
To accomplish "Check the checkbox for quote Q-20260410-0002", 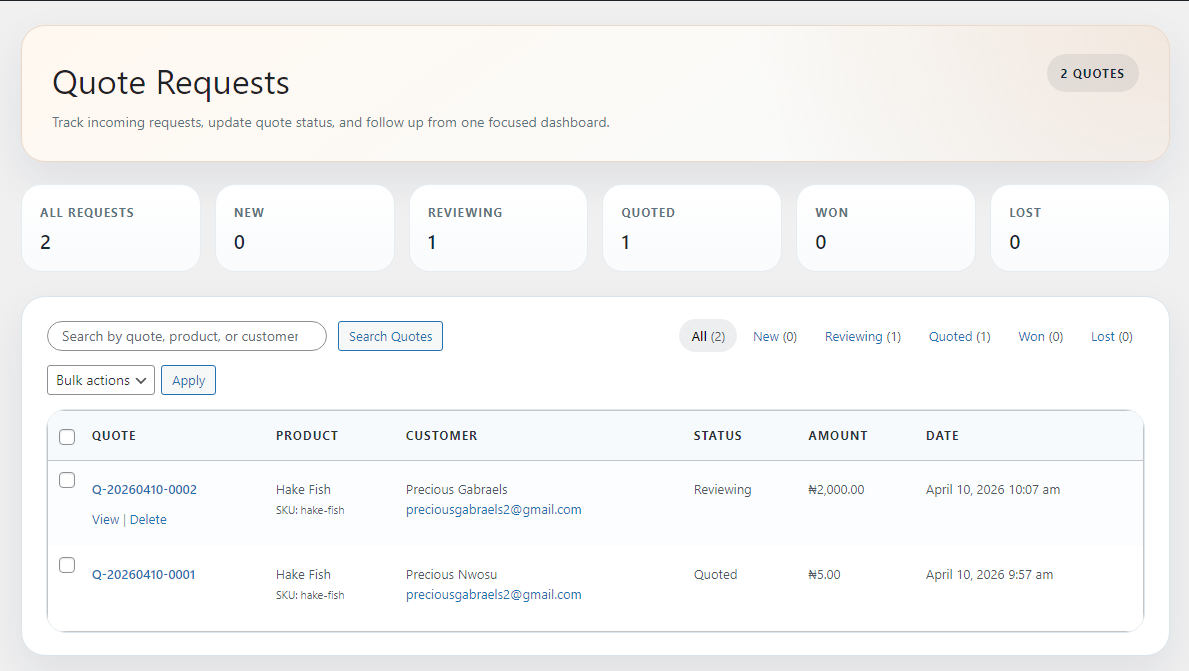I will tap(67, 480).
